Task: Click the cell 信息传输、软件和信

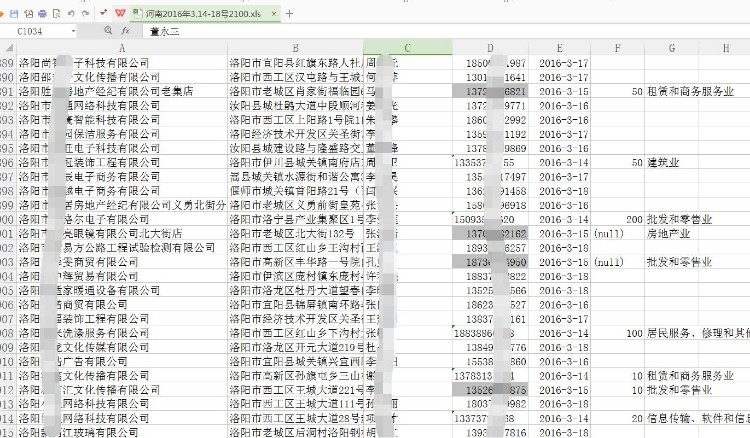Action: (698, 418)
